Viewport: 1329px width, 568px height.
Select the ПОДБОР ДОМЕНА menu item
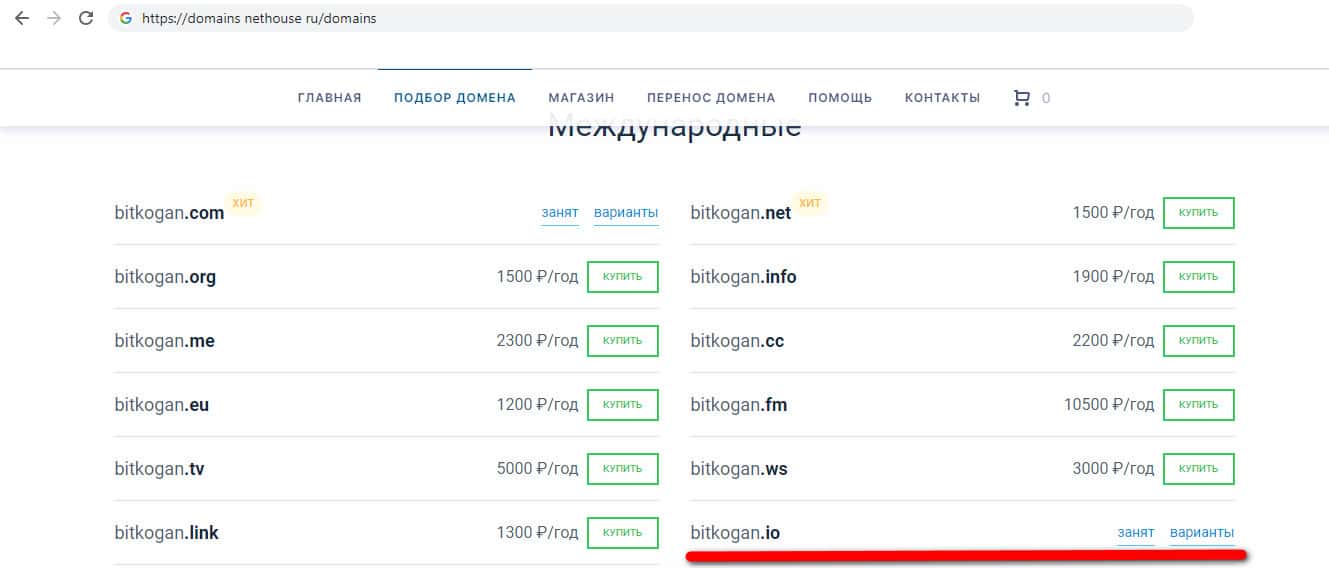[455, 98]
